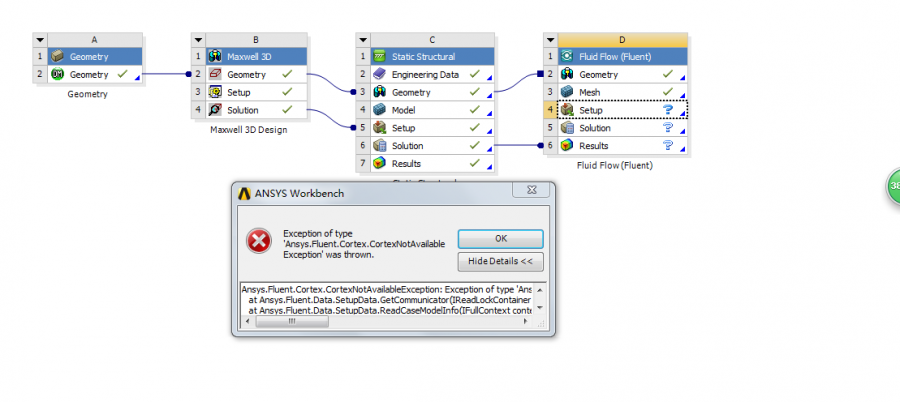Click the ANSYS logo in dialog title bar
This screenshot has height=402, width=900.
pos(245,194)
